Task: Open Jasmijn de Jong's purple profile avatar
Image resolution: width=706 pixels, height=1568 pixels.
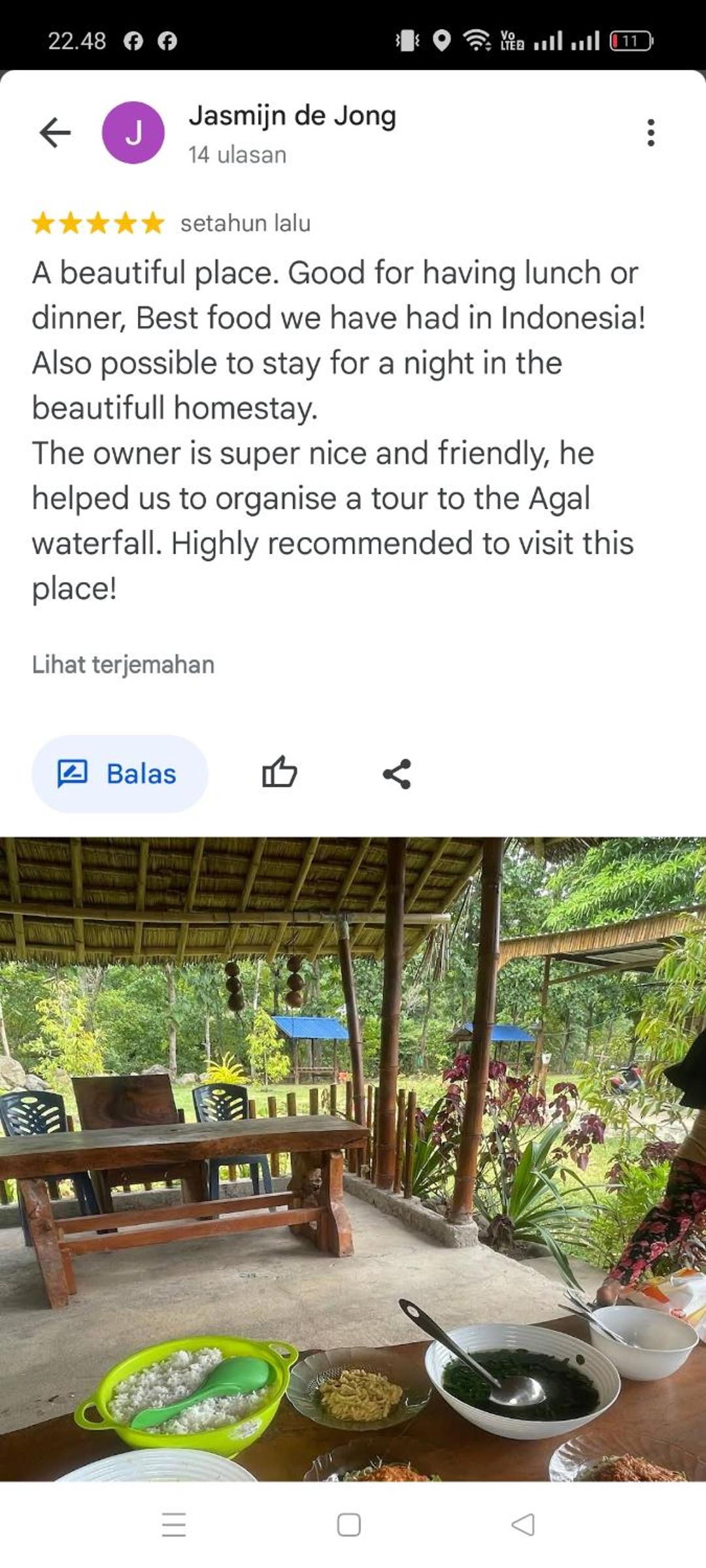Action: click(133, 133)
